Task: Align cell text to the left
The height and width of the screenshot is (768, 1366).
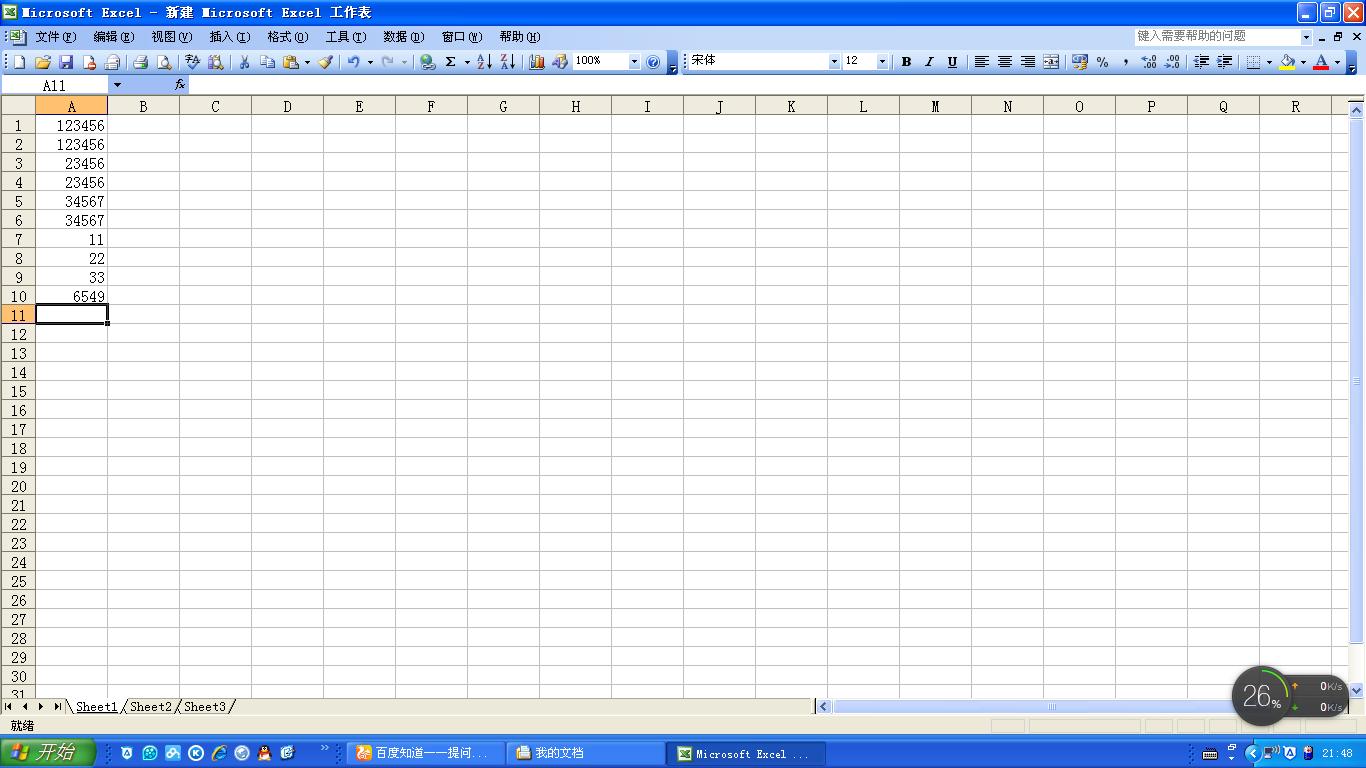Action: pyautogui.click(x=981, y=62)
